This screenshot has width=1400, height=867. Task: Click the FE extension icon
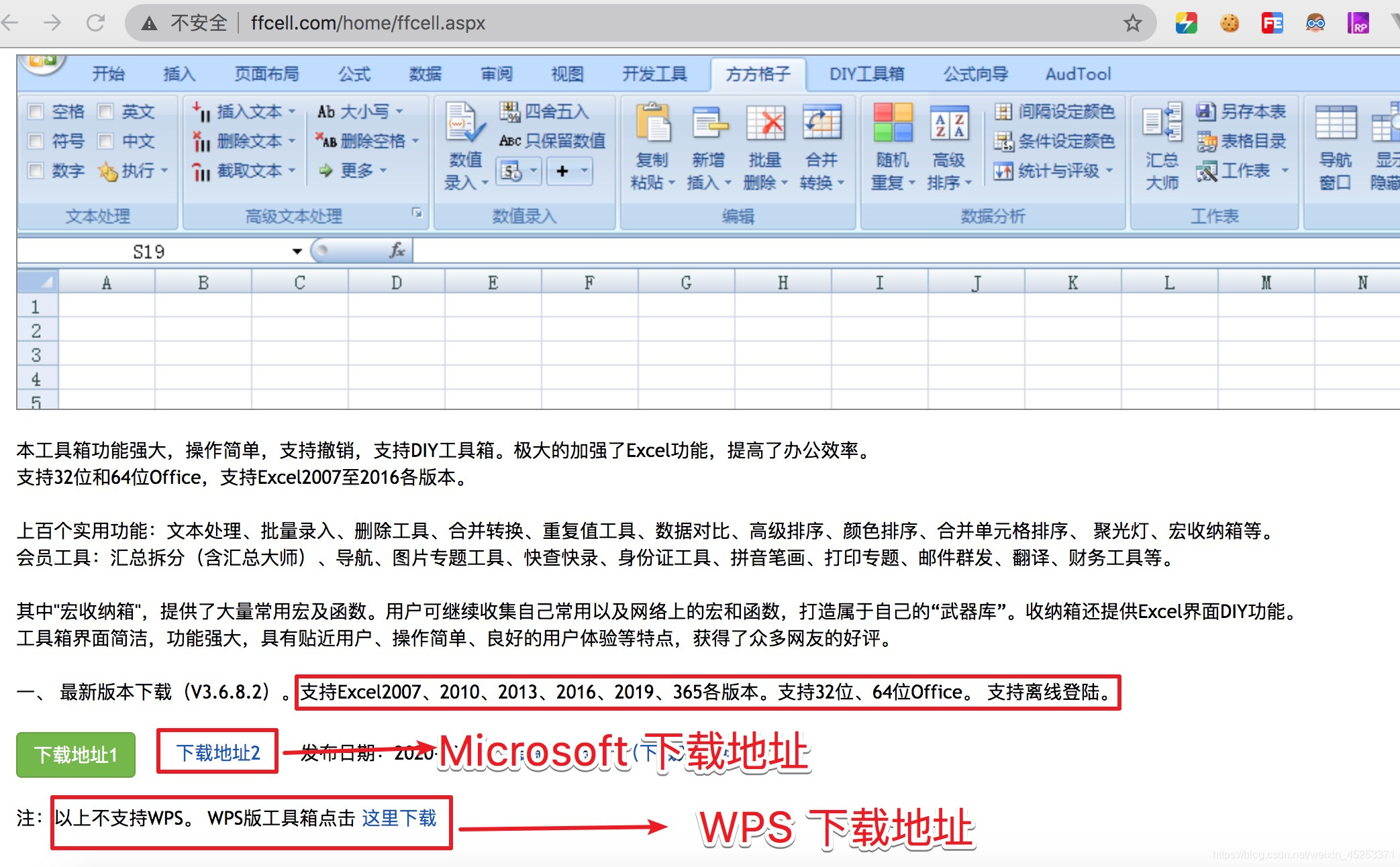coord(1272,23)
